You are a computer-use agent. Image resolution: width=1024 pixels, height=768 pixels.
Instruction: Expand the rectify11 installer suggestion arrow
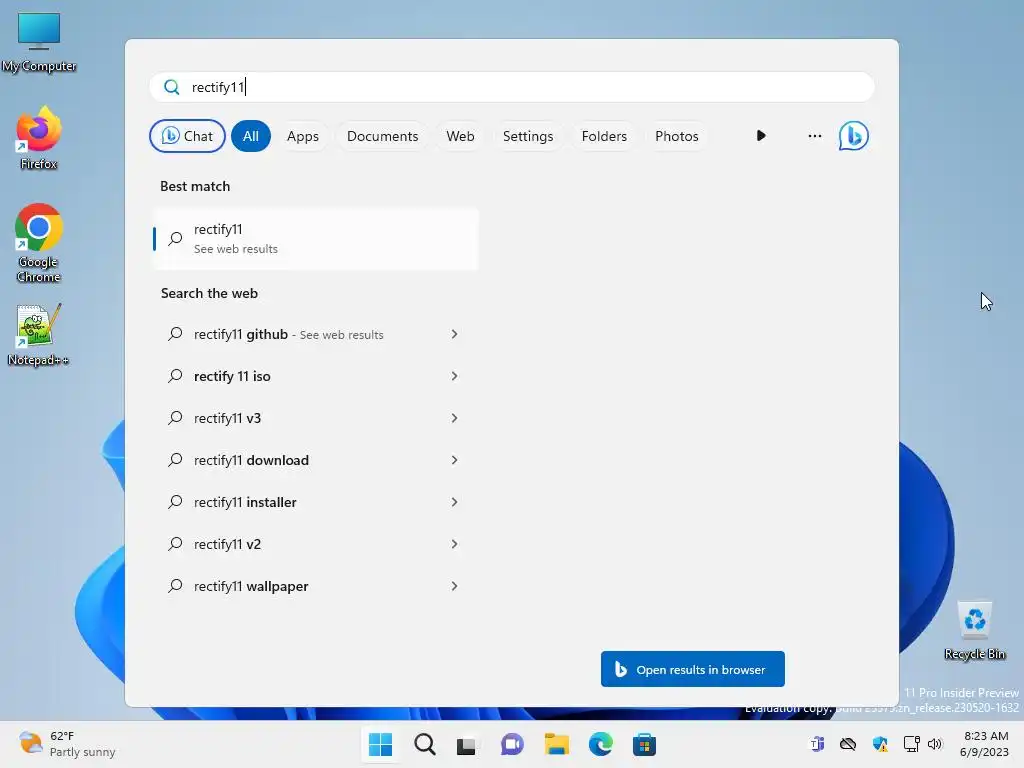tap(455, 502)
